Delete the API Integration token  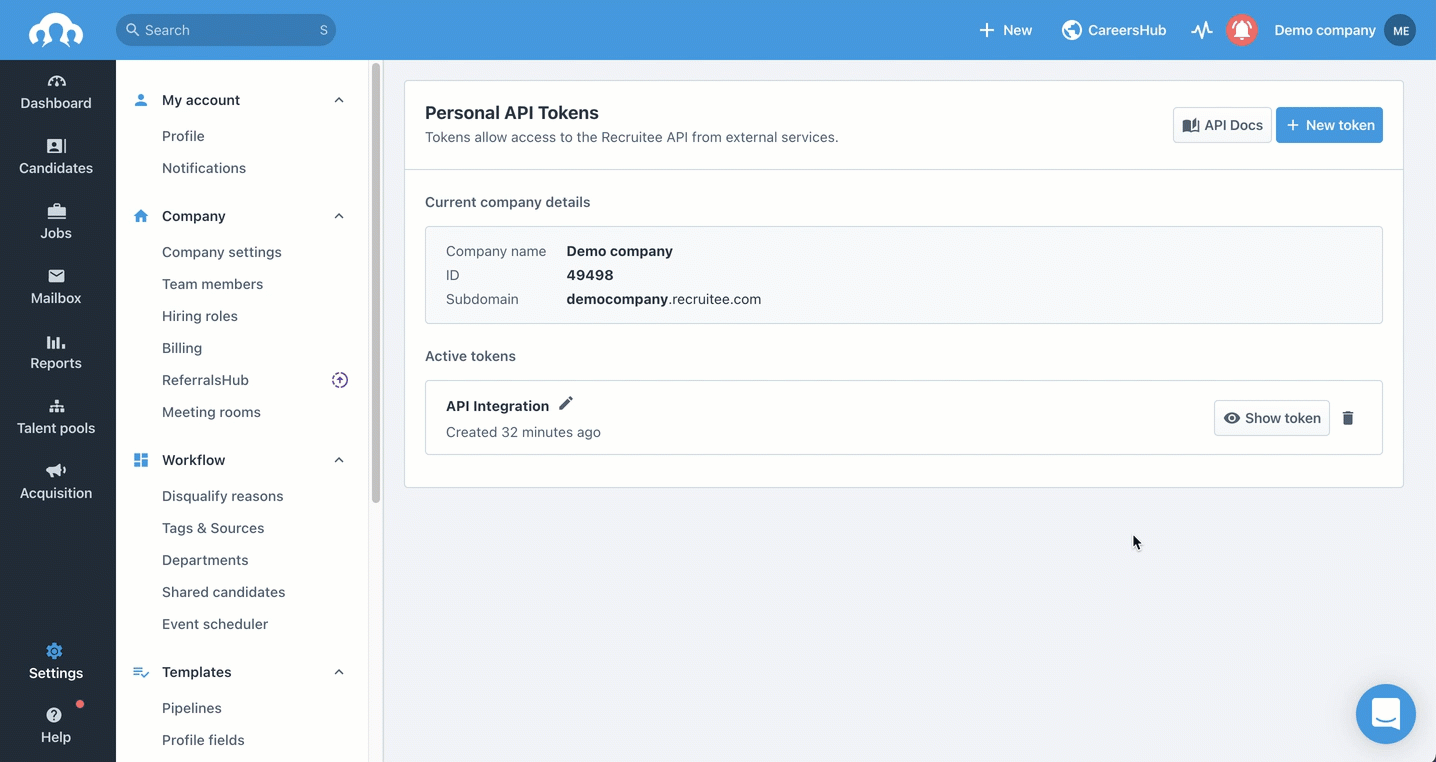pyautogui.click(x=1348, y=418)
